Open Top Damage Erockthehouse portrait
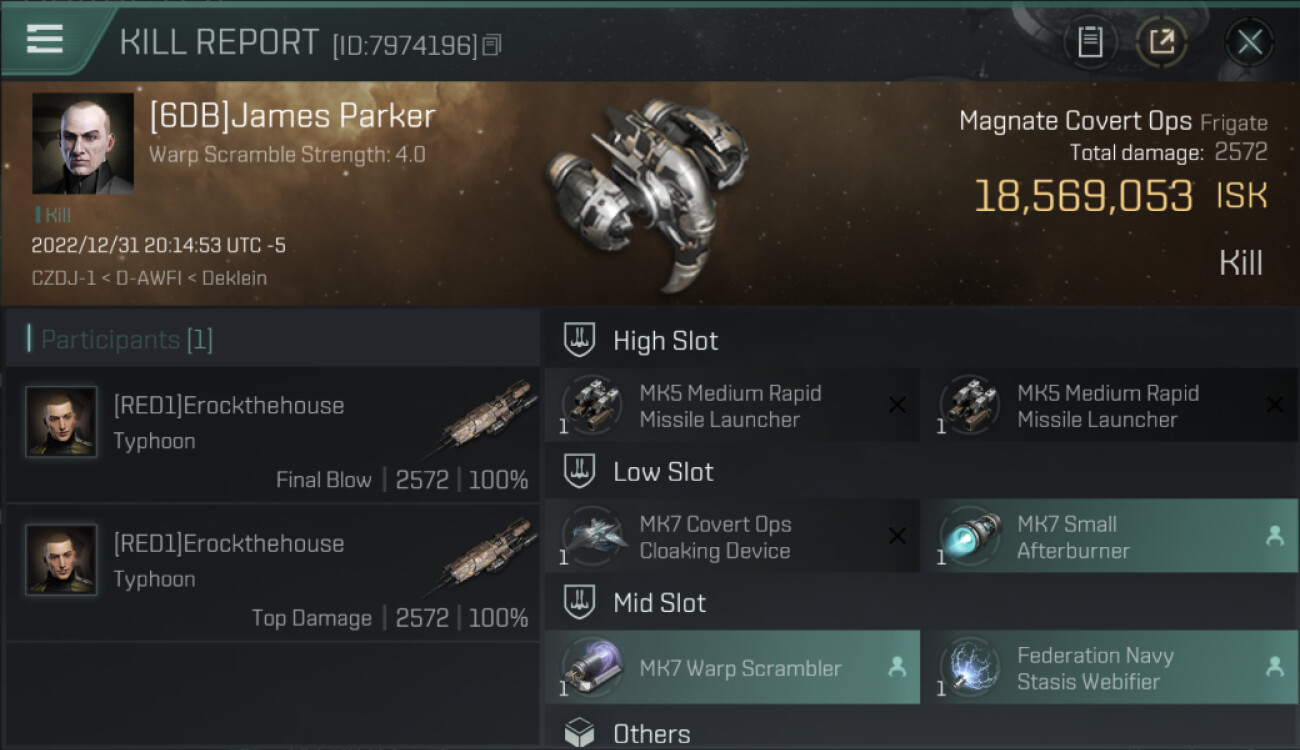Image resolution: width=1300 pixels, height=750 pixels. pyautogui.click(x=61, y=560)
